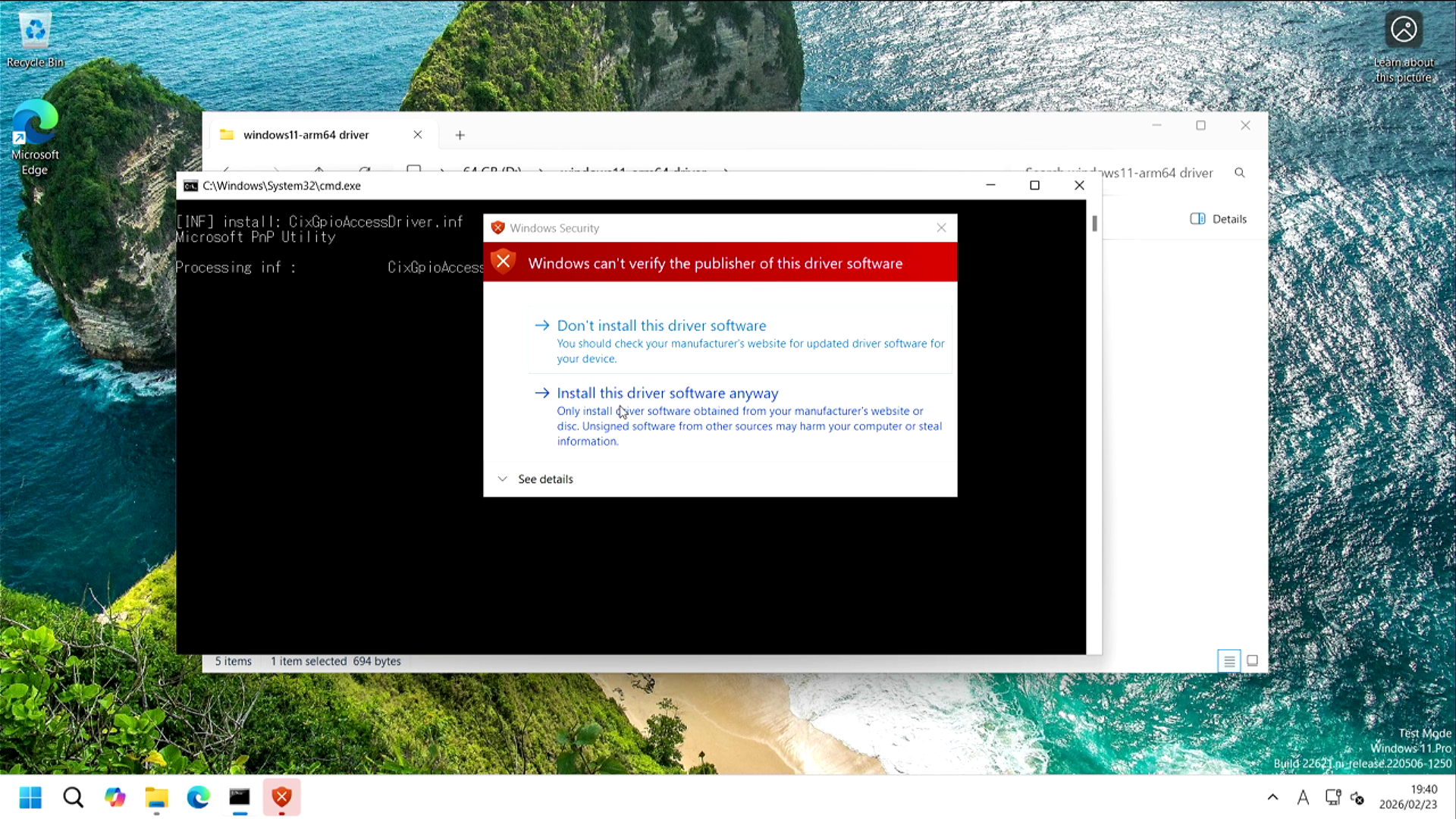Open Copilot from the taskbar
This screenshot has height=819, width=1456.
pyautogui.click(x=115, y=797)
